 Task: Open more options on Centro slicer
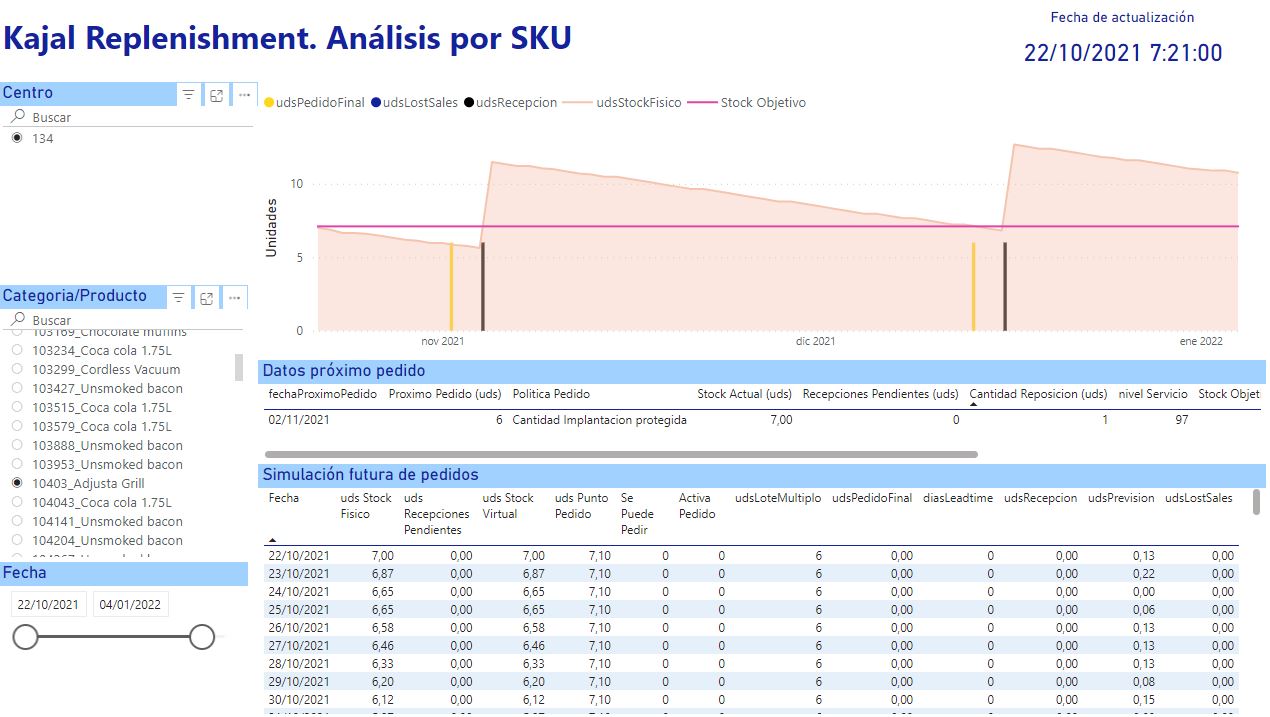pyautogui.click(x=244, y=95)
